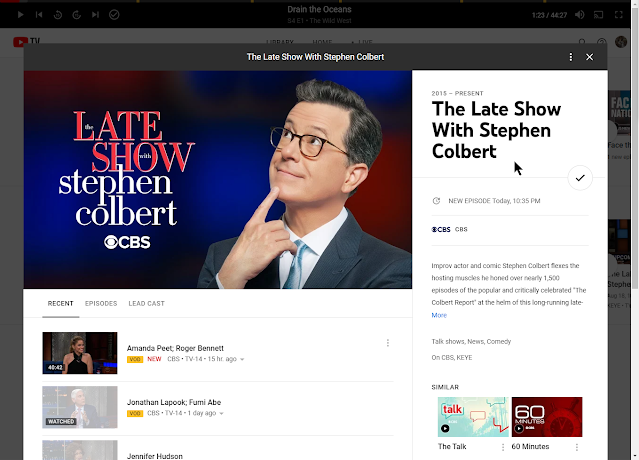Toggle the added-to-library checkmark in player bar
The height and width of the screenshot is (460, 639).
click(114, 15)
